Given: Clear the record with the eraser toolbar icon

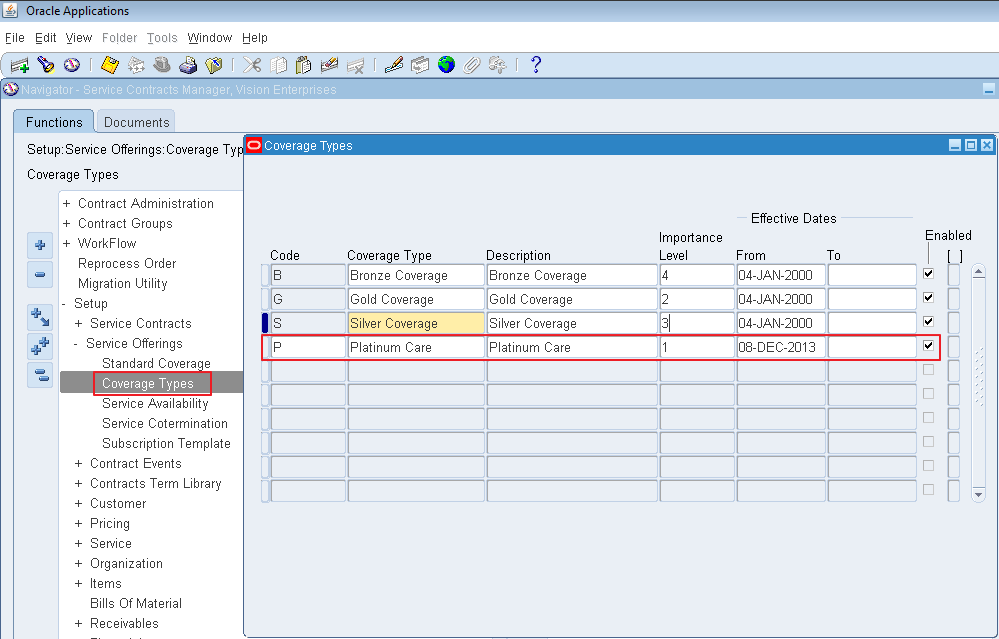Looking at the screenshot, I should pyautogui.click(x=329, y=65).
